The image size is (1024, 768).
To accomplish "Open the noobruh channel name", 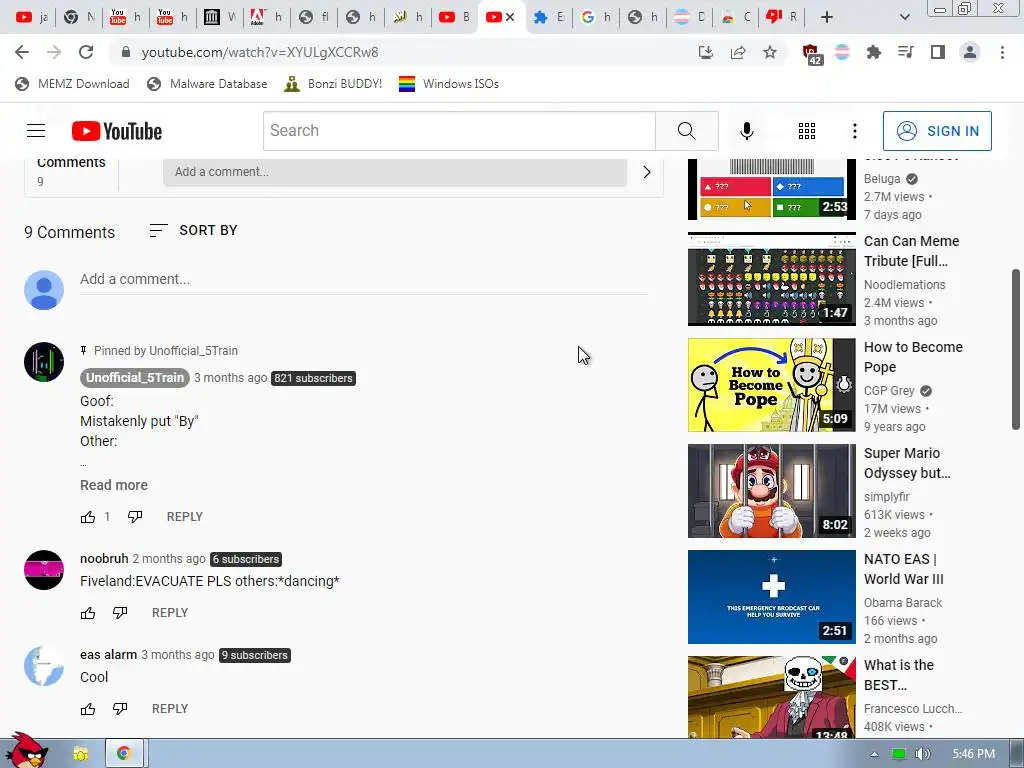I will pyautogui.click(x=104, y=559).
